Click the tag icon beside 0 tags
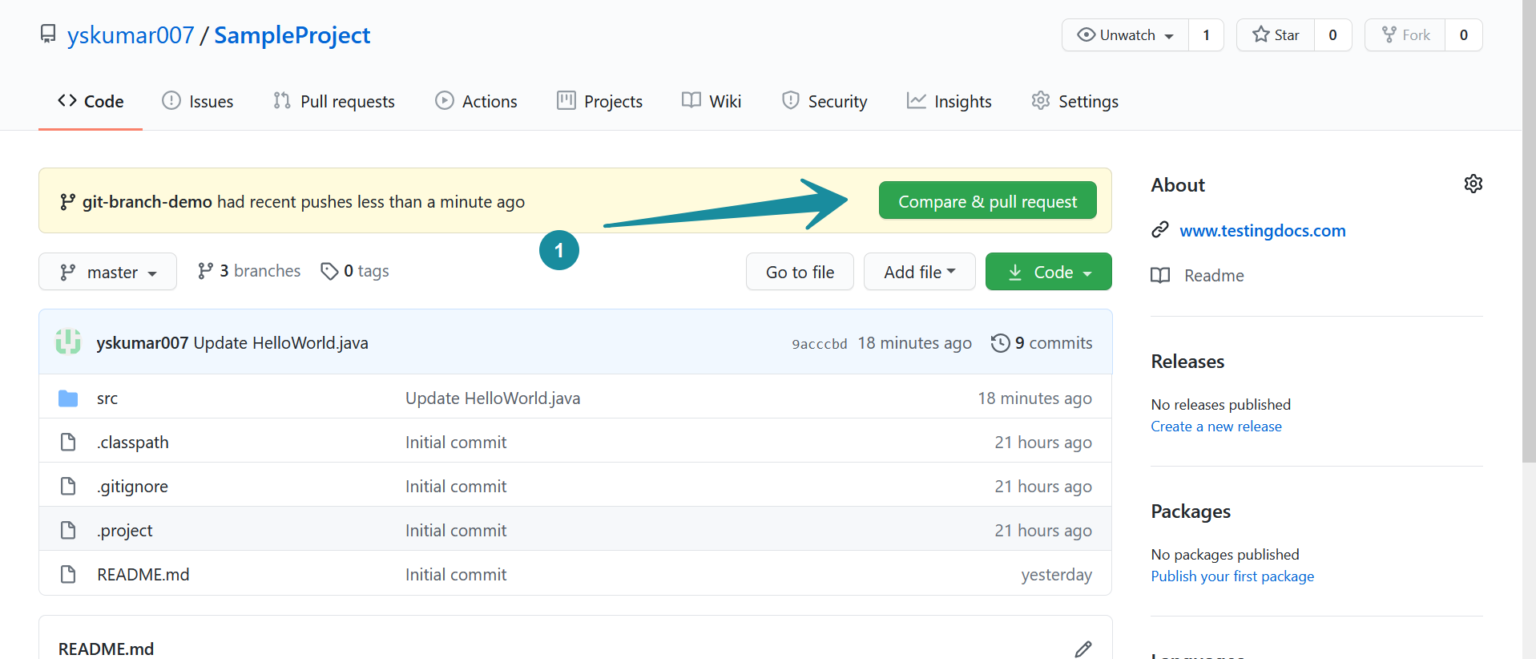 [x=329, y=270]
